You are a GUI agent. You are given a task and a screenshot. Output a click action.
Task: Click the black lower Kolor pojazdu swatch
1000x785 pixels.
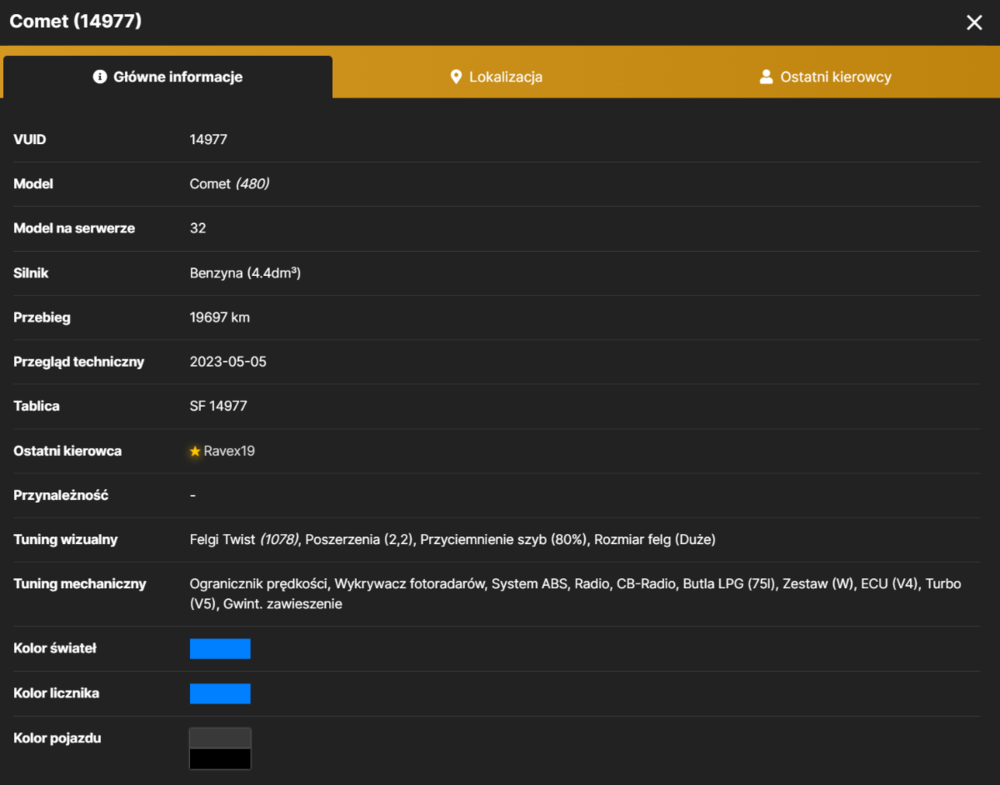(x=220, y=759)
